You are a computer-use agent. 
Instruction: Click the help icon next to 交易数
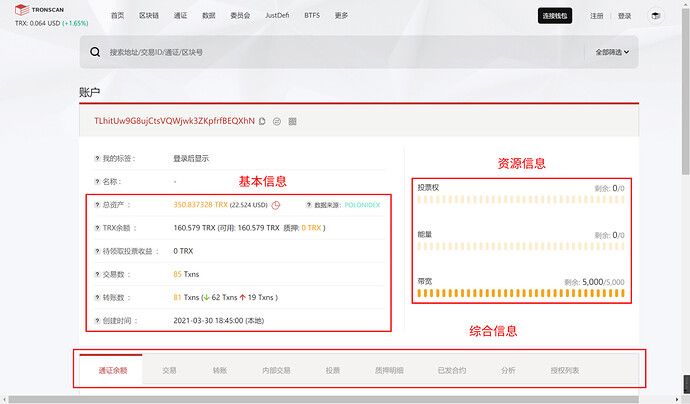coord(97,274)
